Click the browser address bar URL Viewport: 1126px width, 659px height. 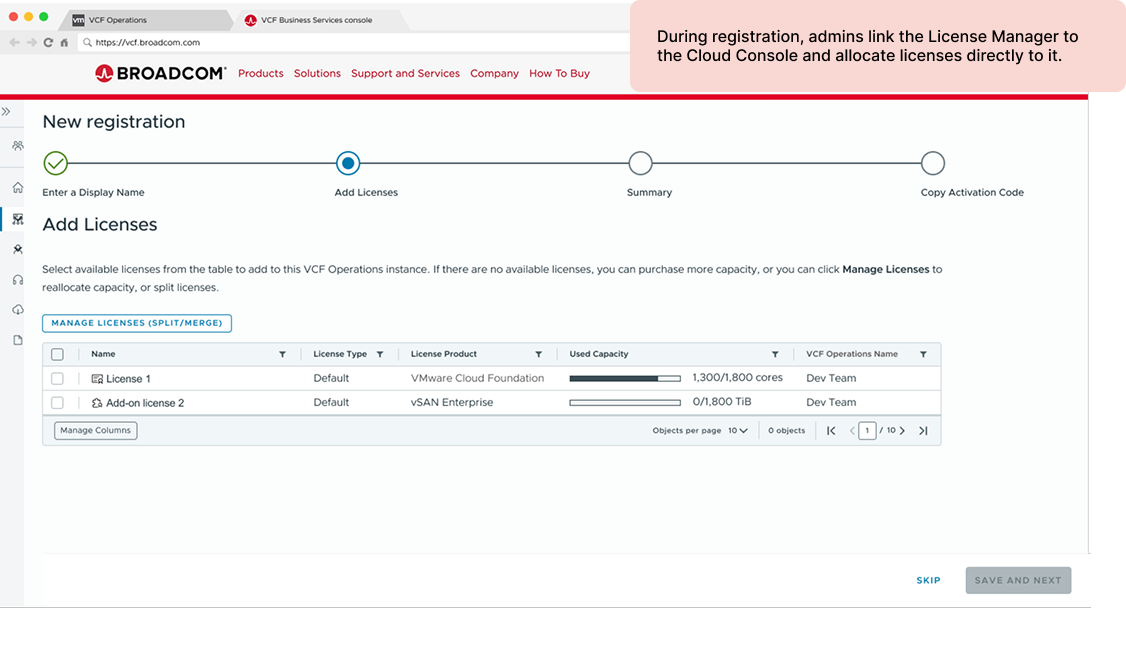click(148, 42)
